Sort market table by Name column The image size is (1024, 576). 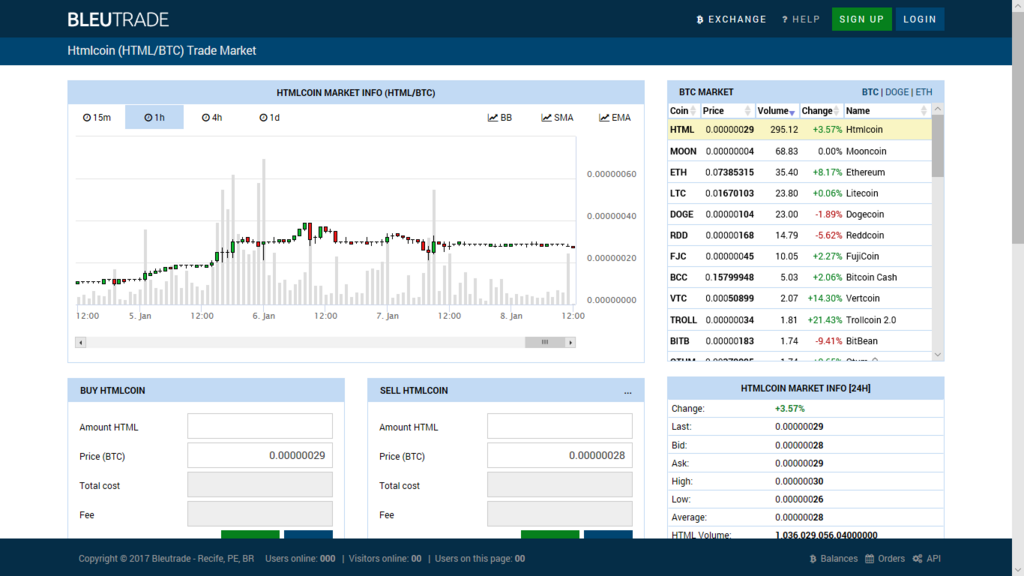pos(887,111)
